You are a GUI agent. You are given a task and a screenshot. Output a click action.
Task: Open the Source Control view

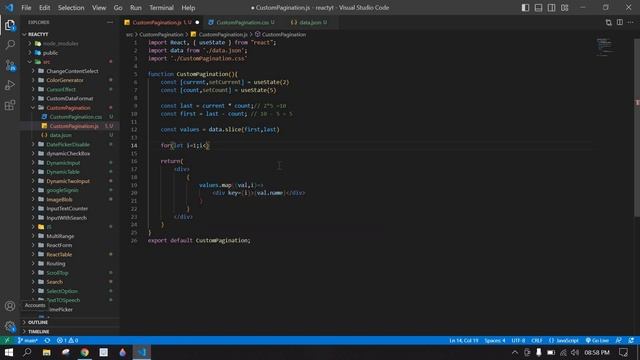click(10, 65)
